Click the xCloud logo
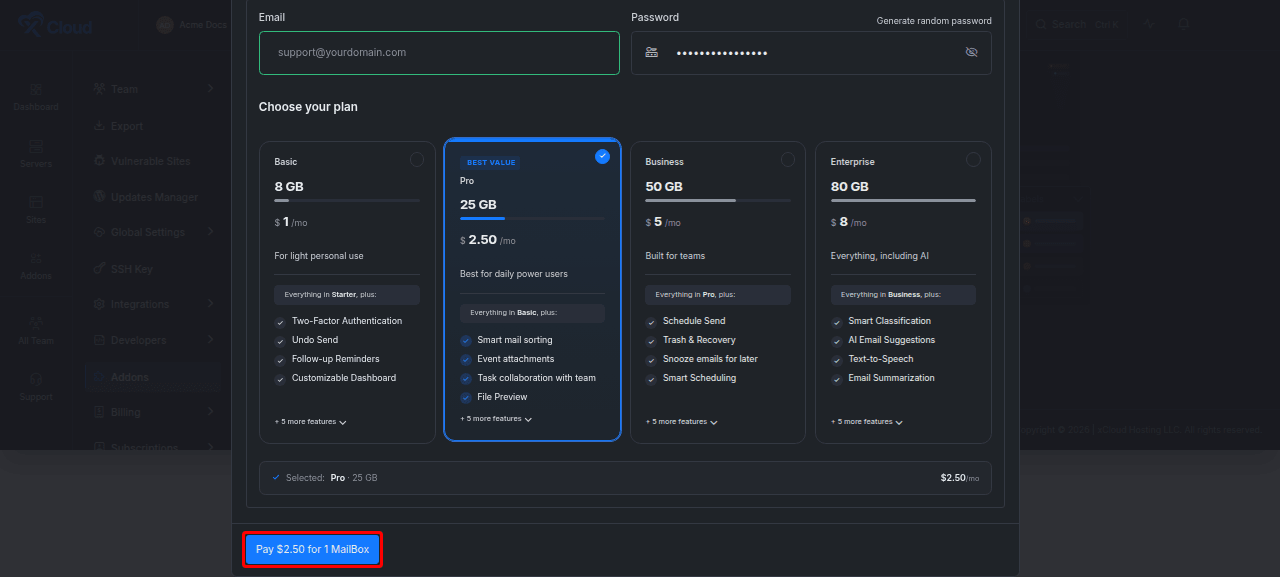This screenshot has height=577, width=1280. tap(55, 25)
